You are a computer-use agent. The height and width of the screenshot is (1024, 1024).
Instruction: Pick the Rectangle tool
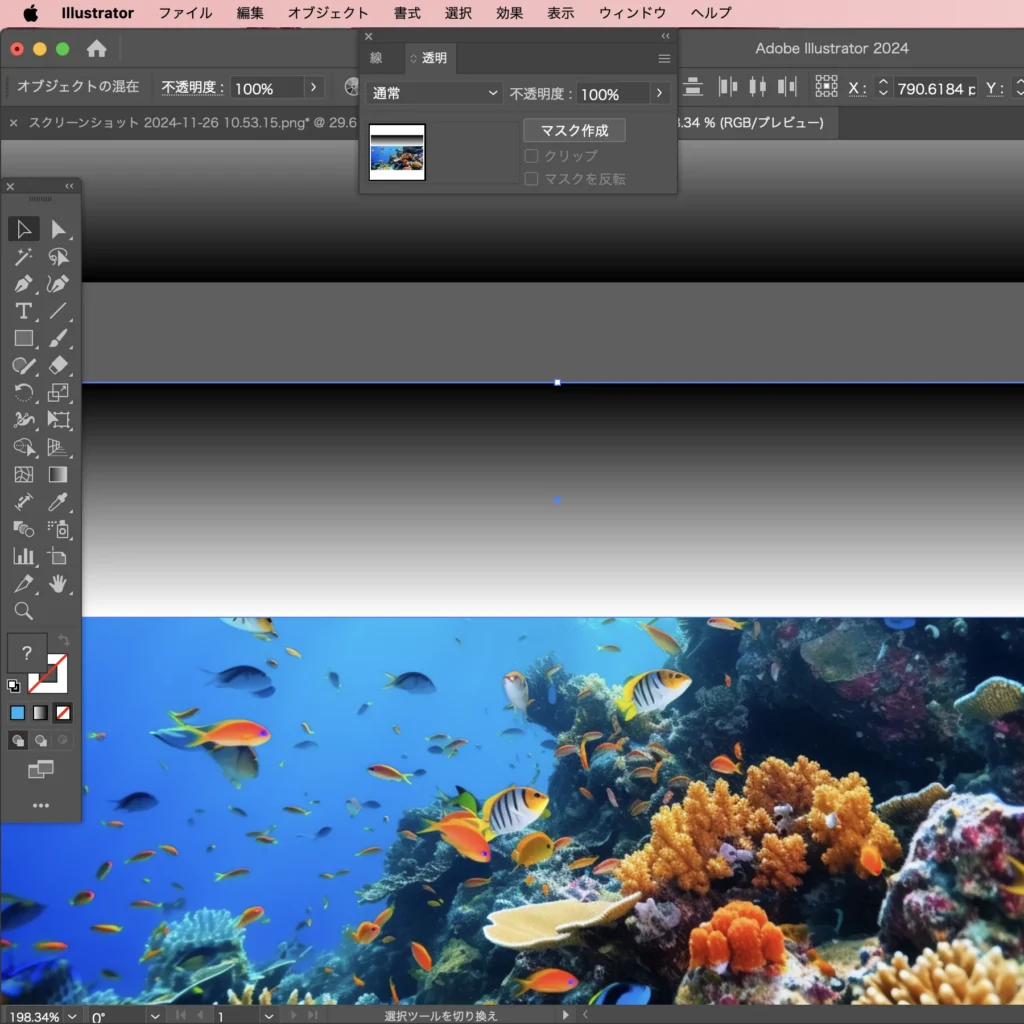pyautogui.click(x=24, y=338)
